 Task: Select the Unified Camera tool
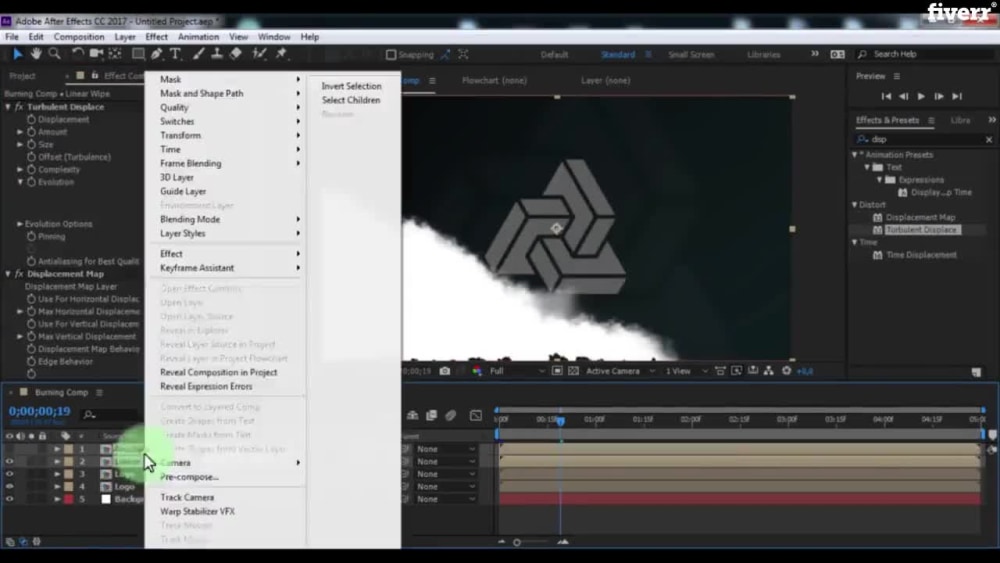pos(96,54)
